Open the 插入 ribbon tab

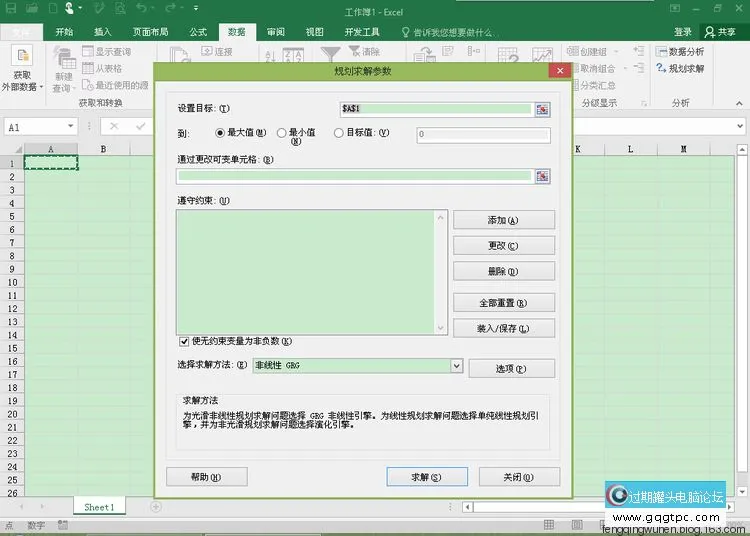(102, 32)
